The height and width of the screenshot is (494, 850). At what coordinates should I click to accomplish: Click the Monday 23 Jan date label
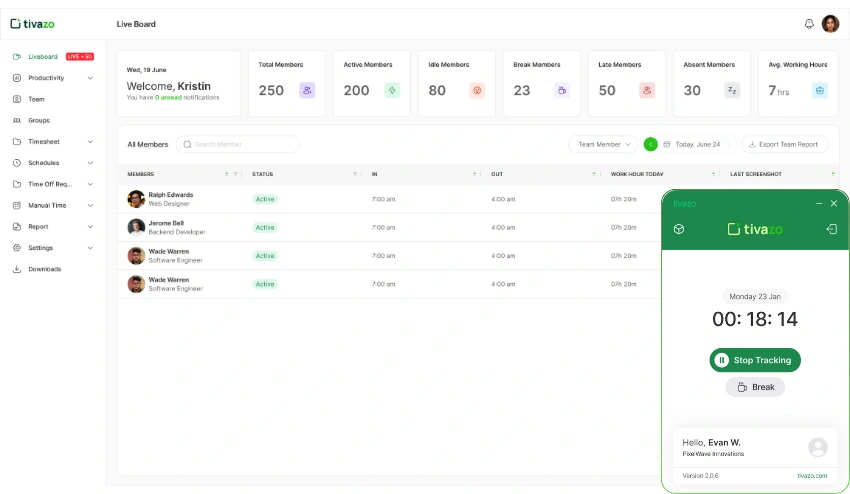(x=755, y=297)
